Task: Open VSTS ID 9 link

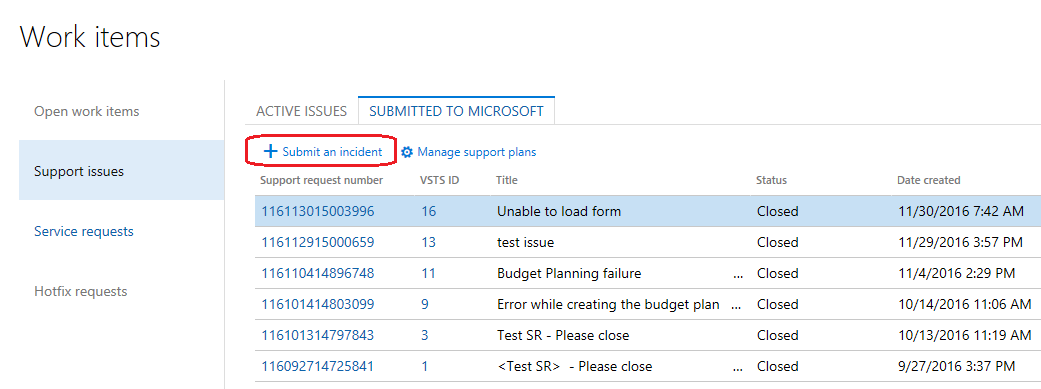Action: click(x=425, y=304)
